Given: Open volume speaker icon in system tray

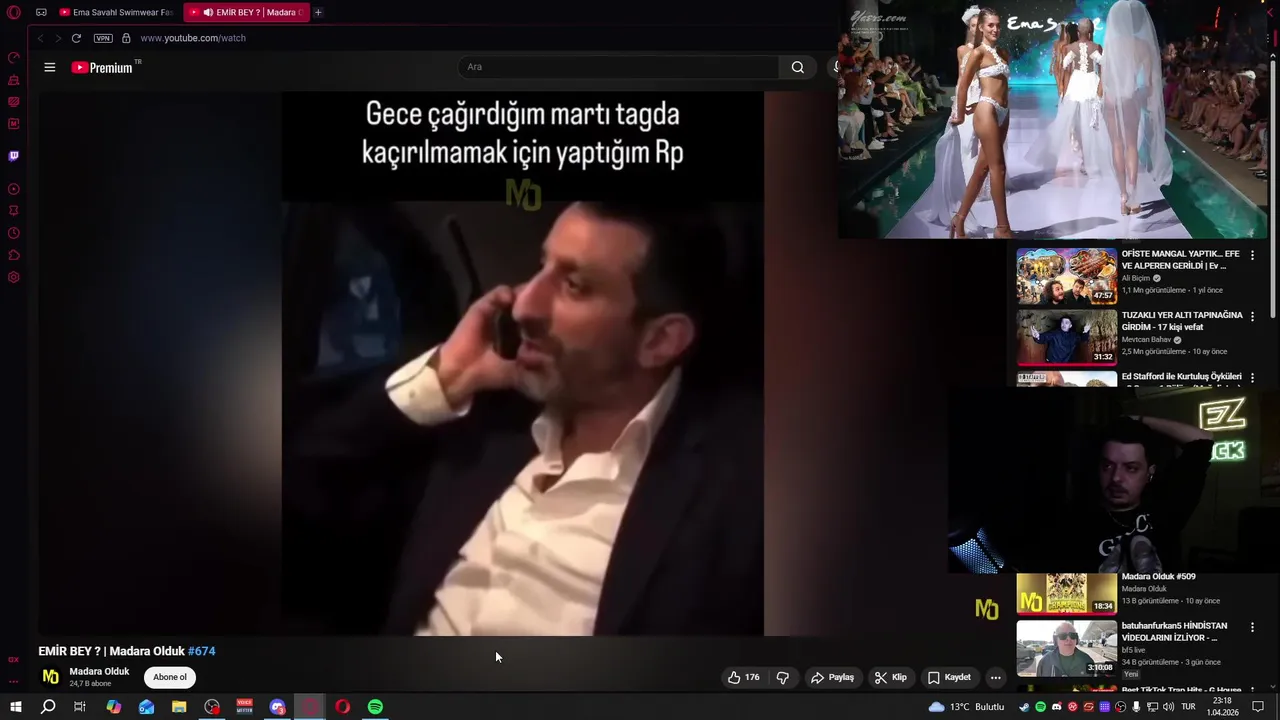Looking at the screenshot, I should (x=1168, y=707).
